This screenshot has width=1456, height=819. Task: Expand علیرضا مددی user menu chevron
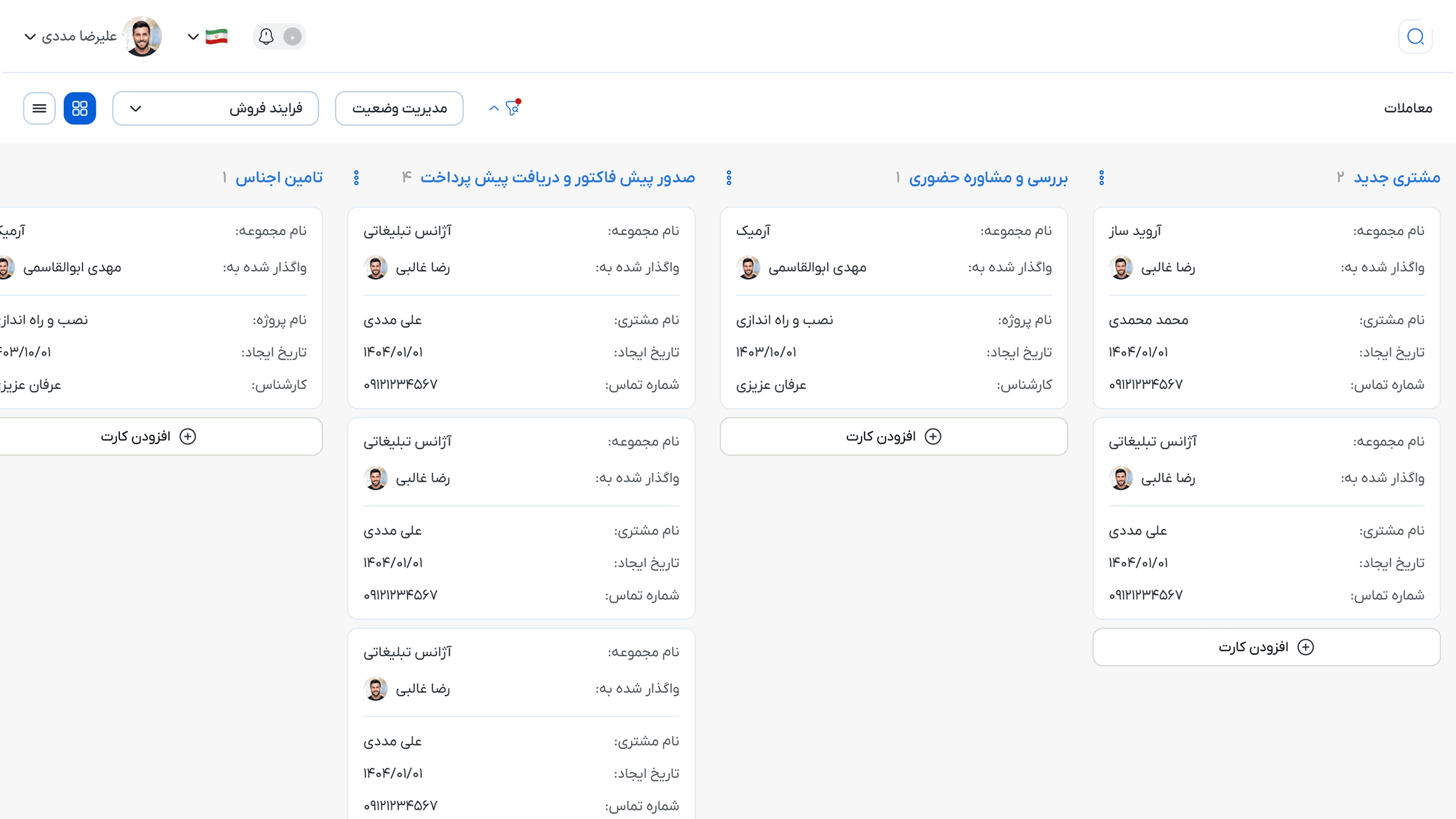point(31,37)
